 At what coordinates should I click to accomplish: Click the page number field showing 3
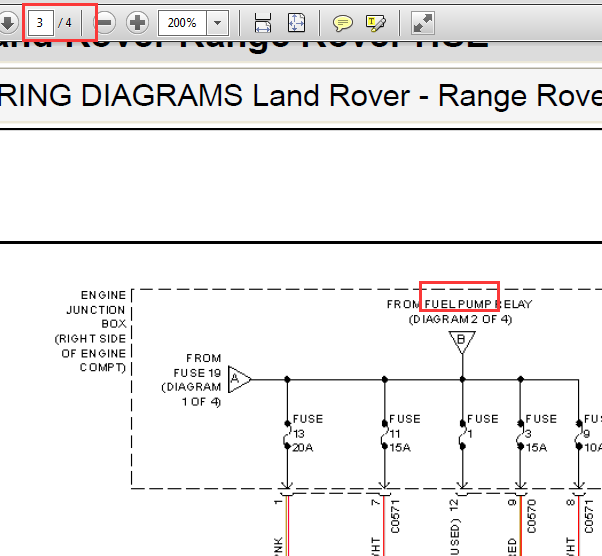(40, 23)
